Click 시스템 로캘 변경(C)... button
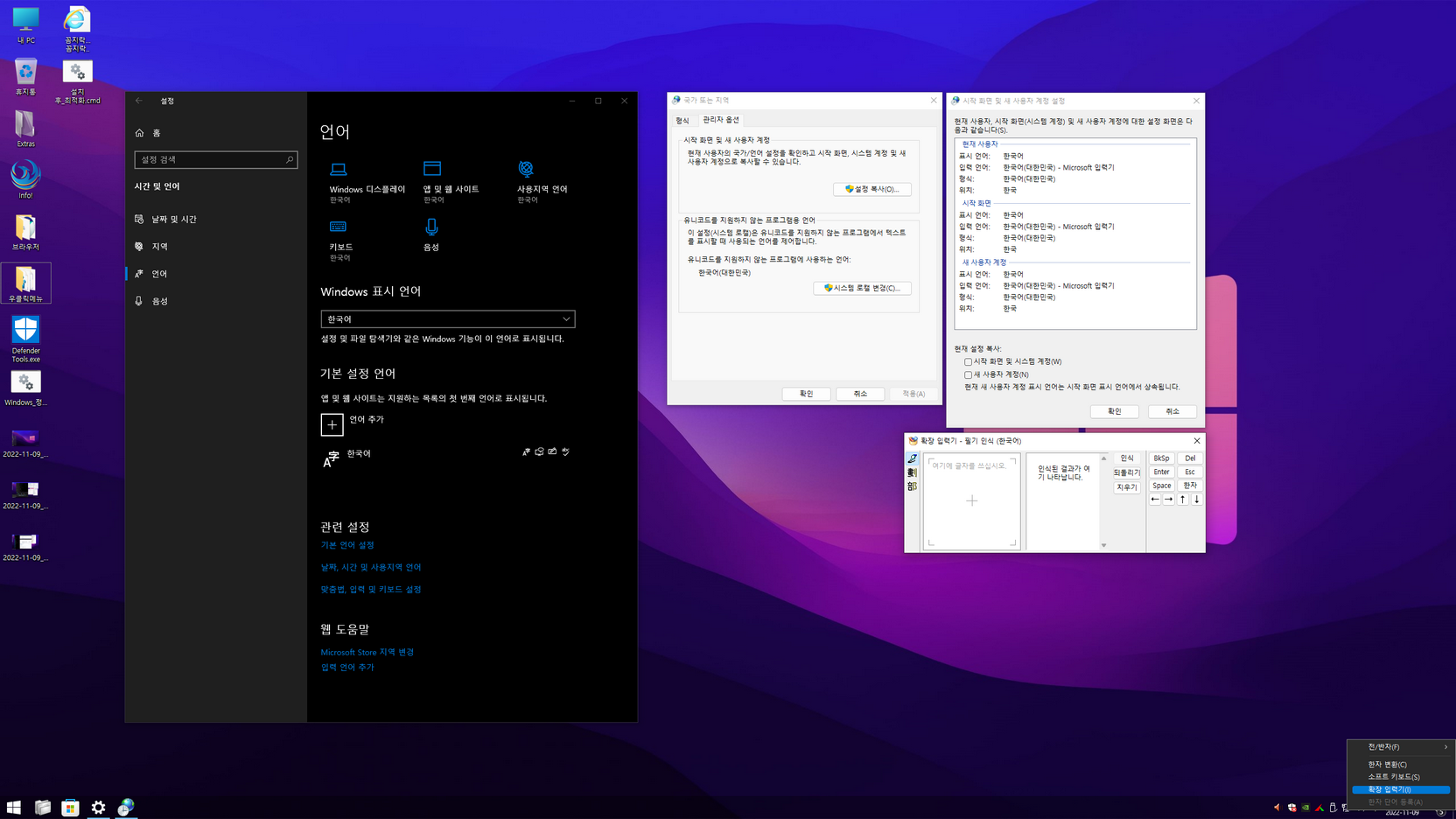Image resolution: width=1456 pixels, height=819 pixels. point(863,288)
